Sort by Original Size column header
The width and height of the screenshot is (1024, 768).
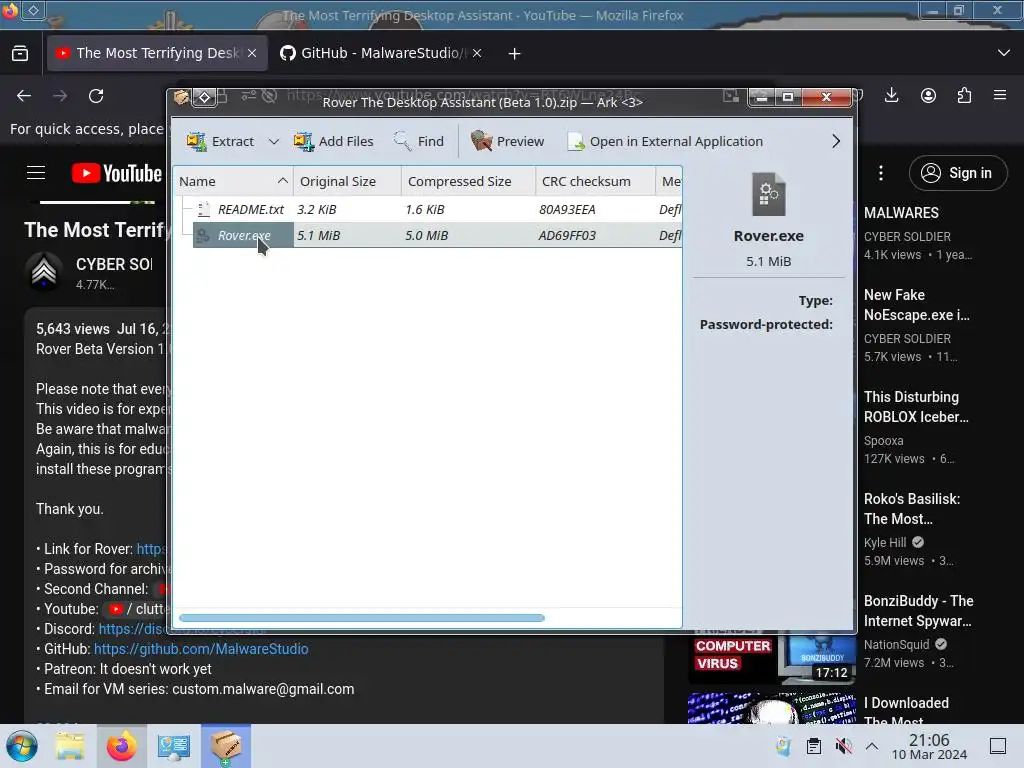coord(347,182)
